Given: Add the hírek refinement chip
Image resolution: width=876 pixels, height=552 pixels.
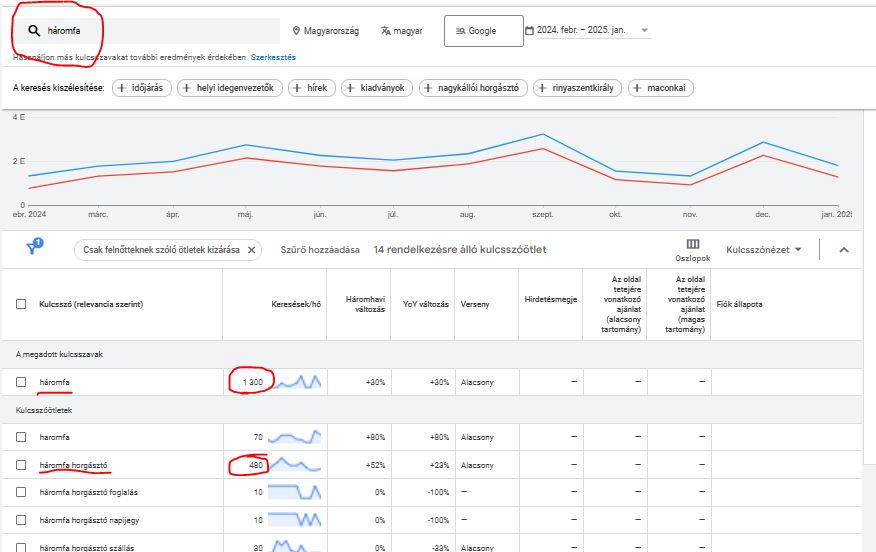Looking at the screenshot, I should [311, 88].
